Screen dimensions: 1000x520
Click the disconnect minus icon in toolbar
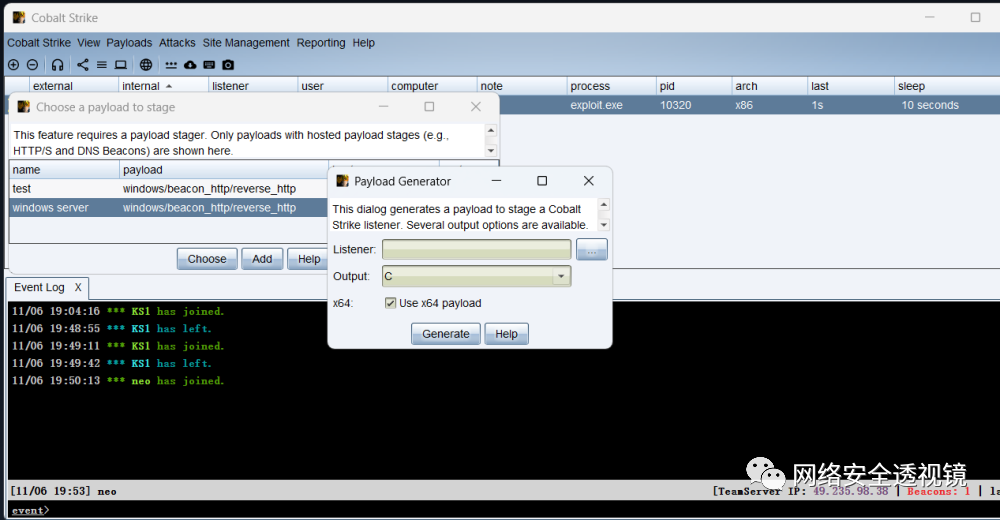click(x=32, y=64)
